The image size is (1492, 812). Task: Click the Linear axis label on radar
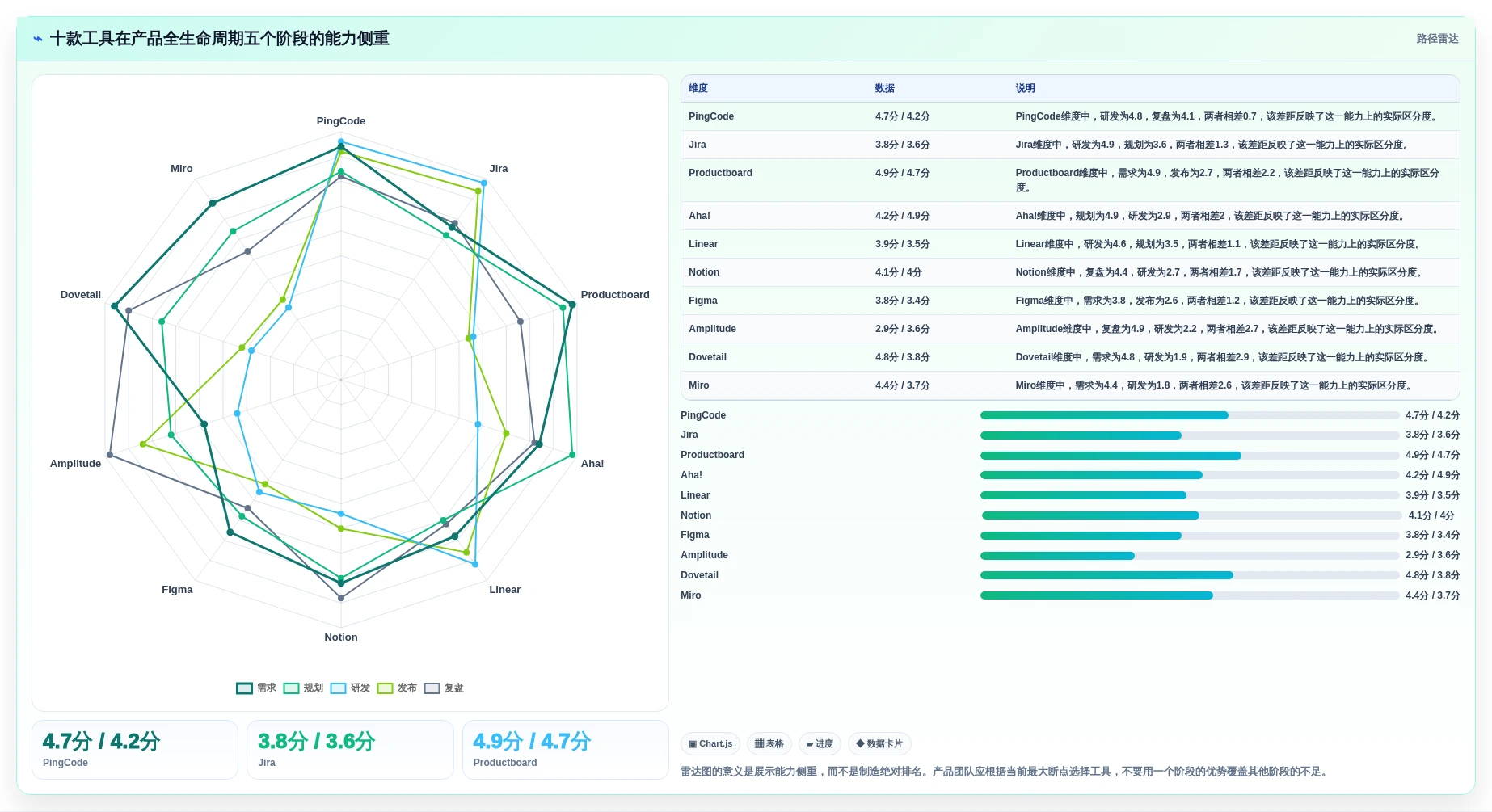click(x=505, y=590)
